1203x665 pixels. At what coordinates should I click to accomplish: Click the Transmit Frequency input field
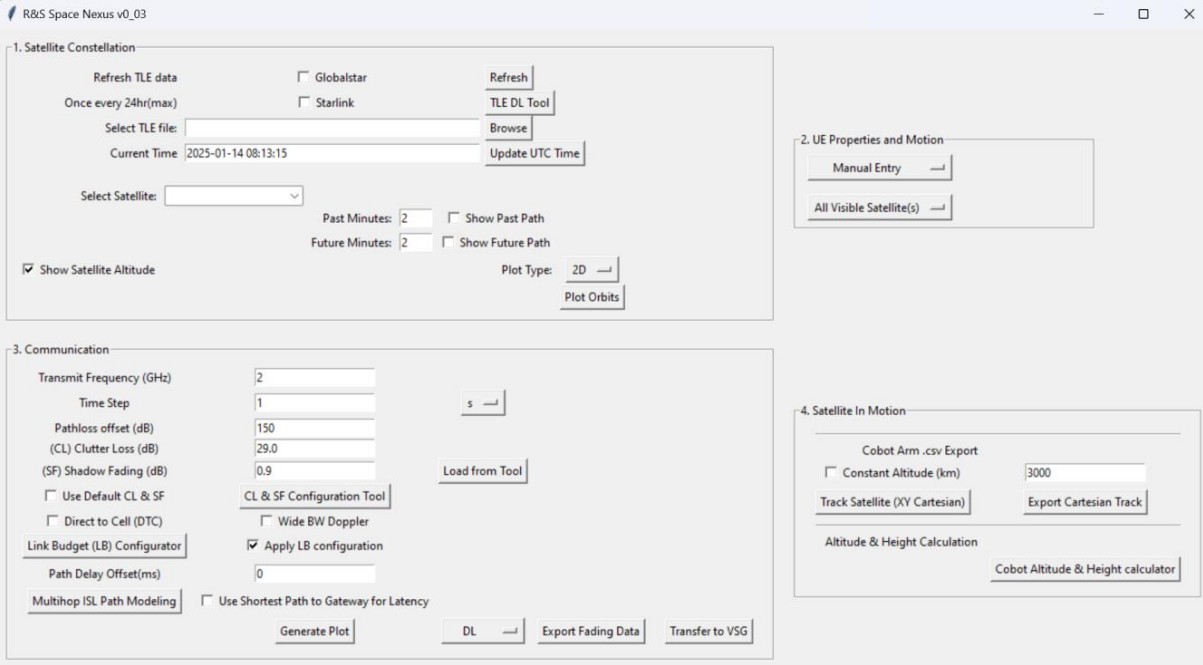[x=314, y=377]
